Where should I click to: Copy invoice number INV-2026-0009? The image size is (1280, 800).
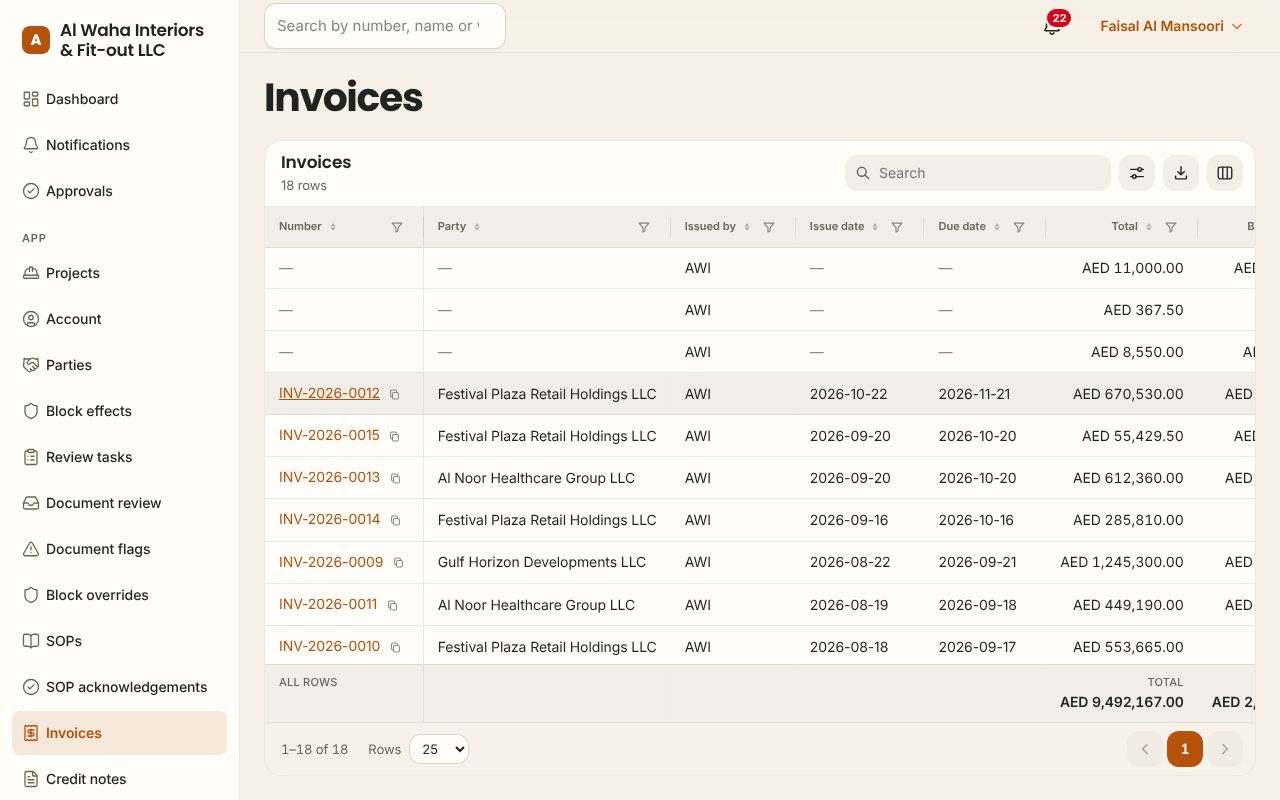pos(398,563)
